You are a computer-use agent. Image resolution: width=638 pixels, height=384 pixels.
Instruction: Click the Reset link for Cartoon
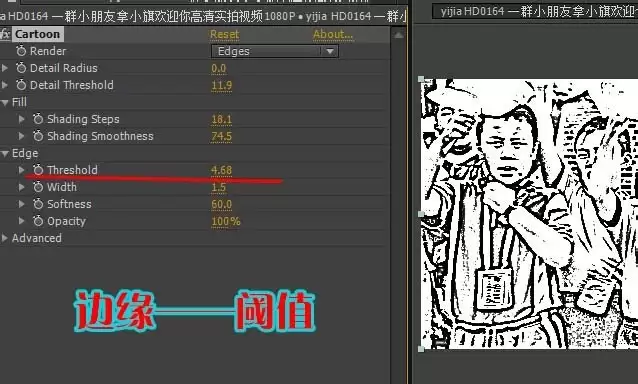tap(225, 35)
